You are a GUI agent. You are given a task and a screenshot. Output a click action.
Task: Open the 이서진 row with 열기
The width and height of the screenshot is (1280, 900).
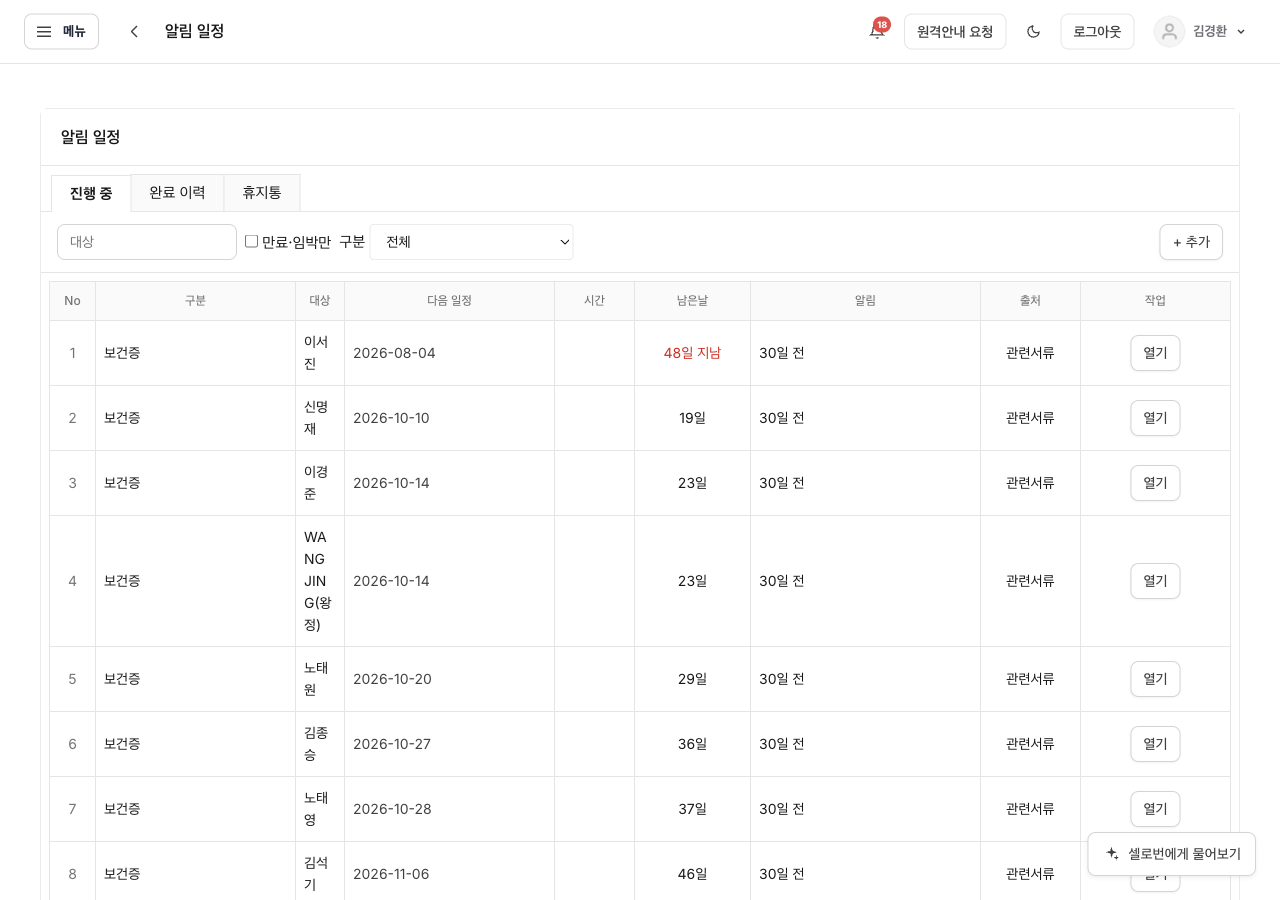click(x=1155, y=353)
